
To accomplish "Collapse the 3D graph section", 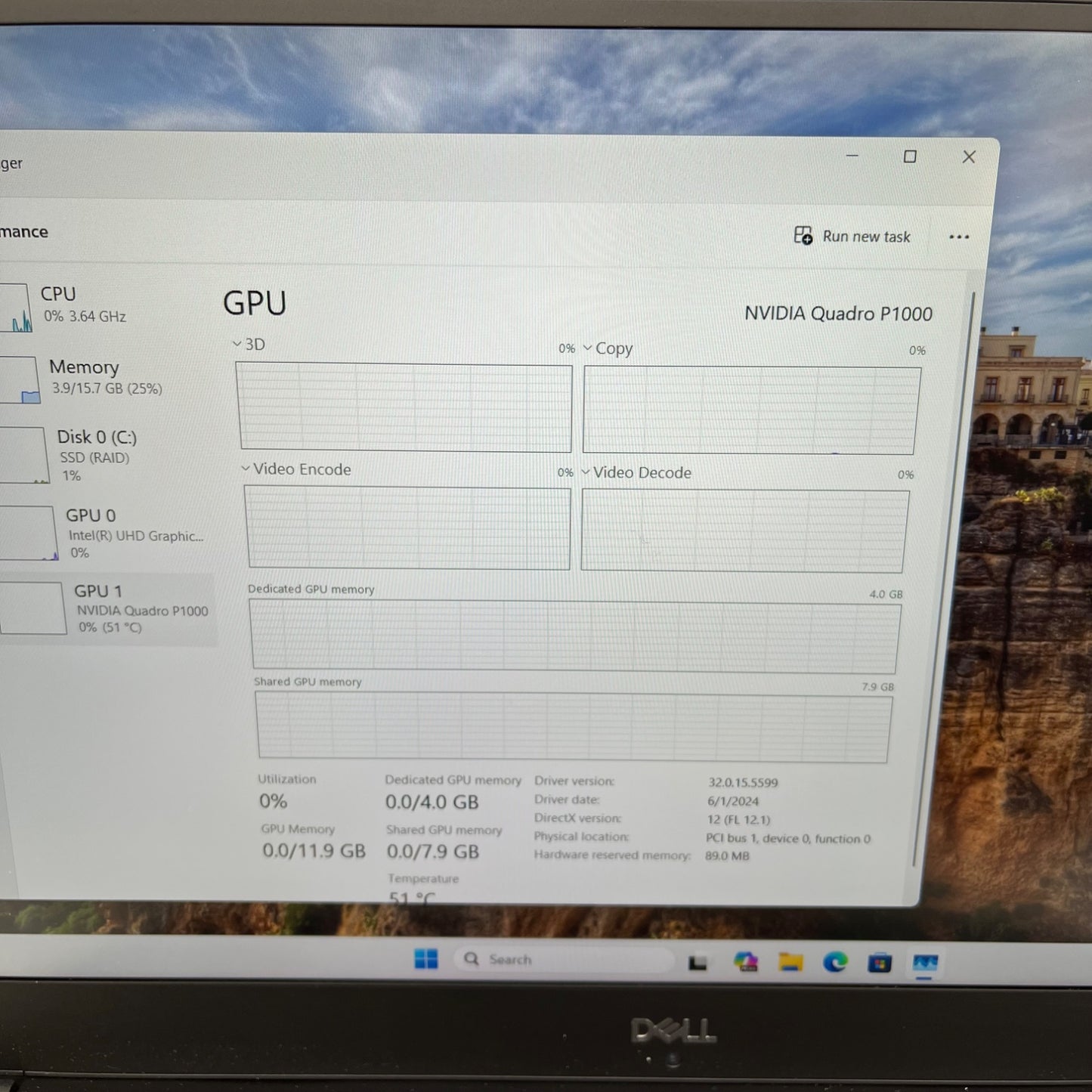I will 237,344.
